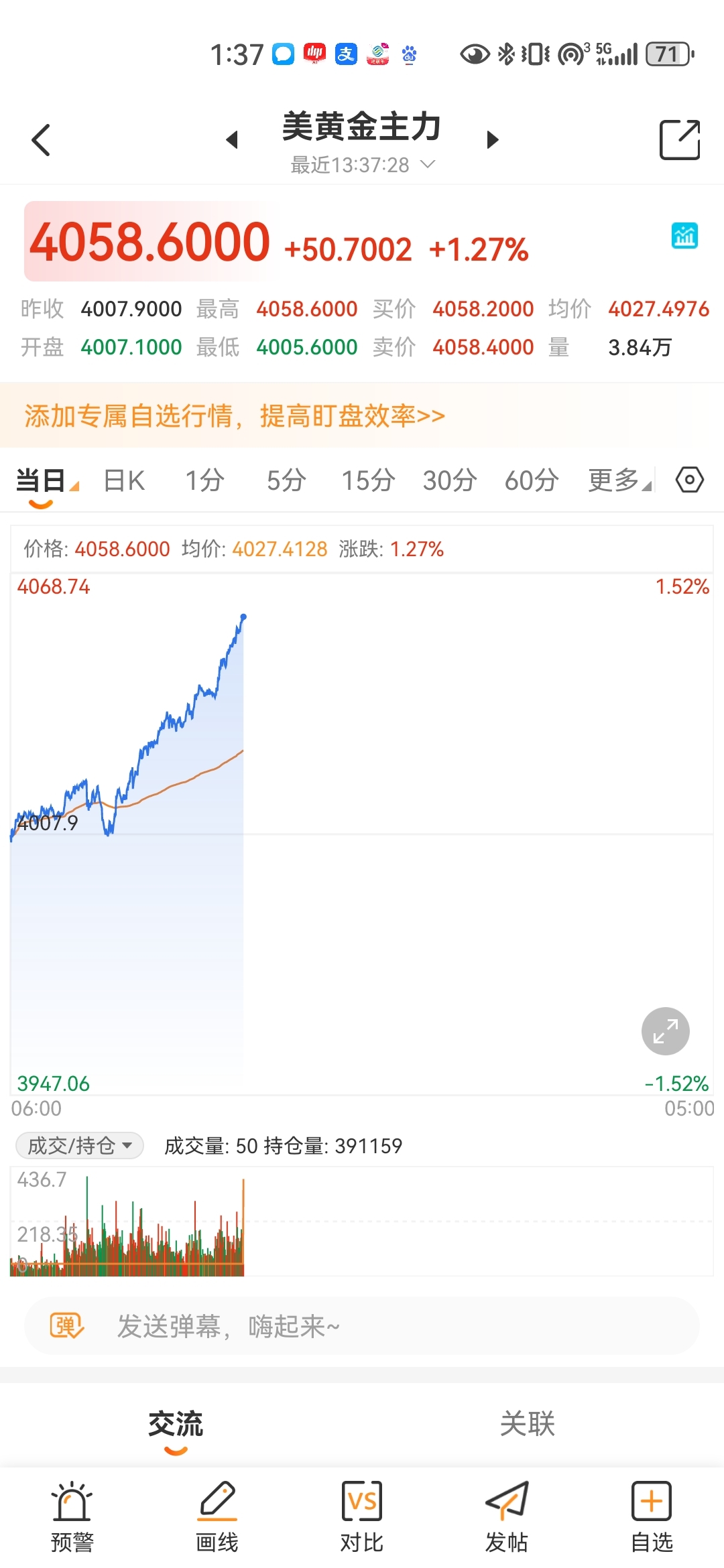724x1568 pixels.
Task: Open the 成交/持仓 indicator dropdown
Action: pos(80,1146)
